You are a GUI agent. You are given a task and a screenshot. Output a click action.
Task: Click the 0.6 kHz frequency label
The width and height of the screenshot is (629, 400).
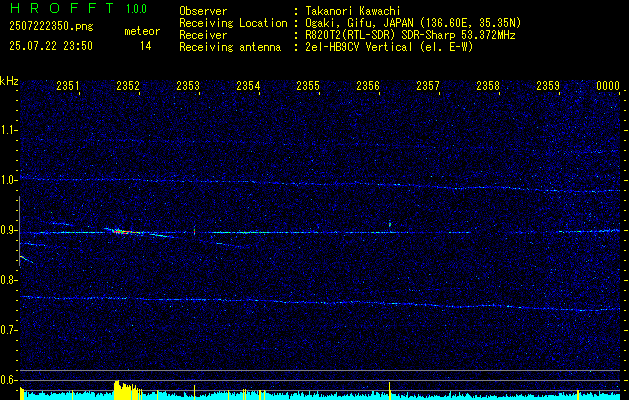pyautogui.click(x=8, y=380)
